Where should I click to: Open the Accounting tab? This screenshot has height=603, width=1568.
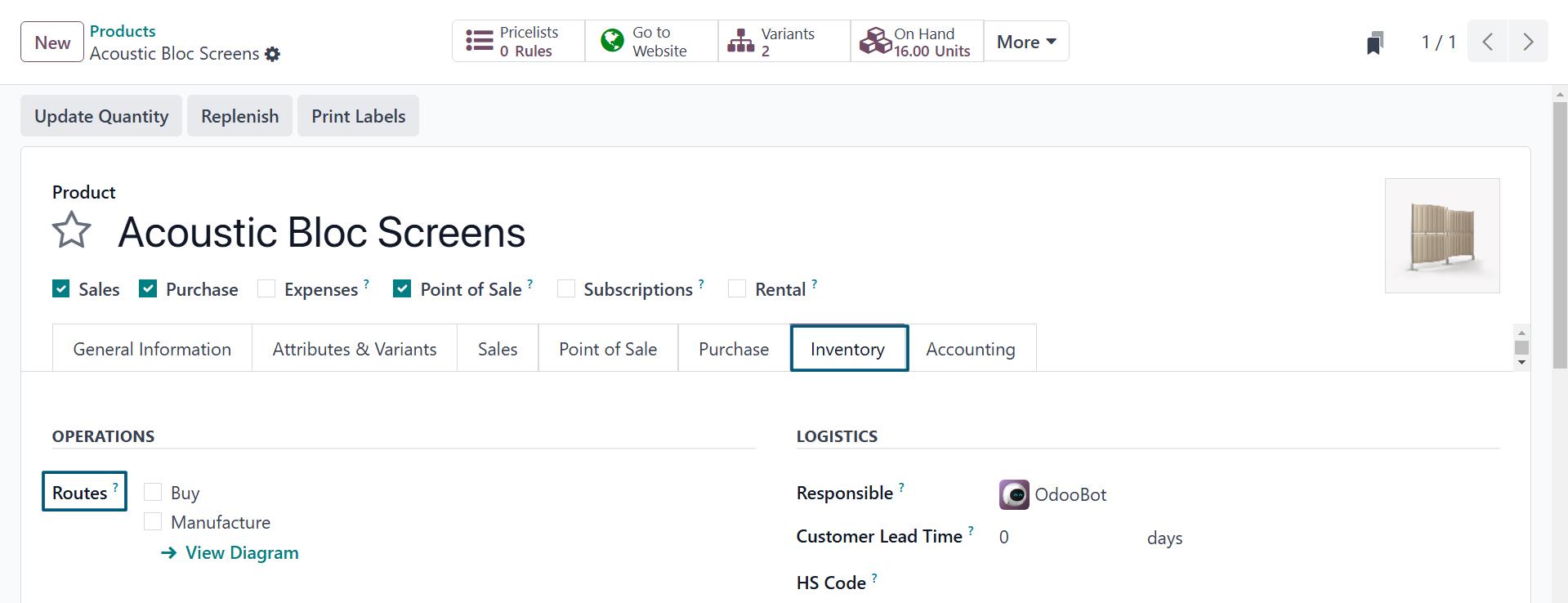[971, 349]
